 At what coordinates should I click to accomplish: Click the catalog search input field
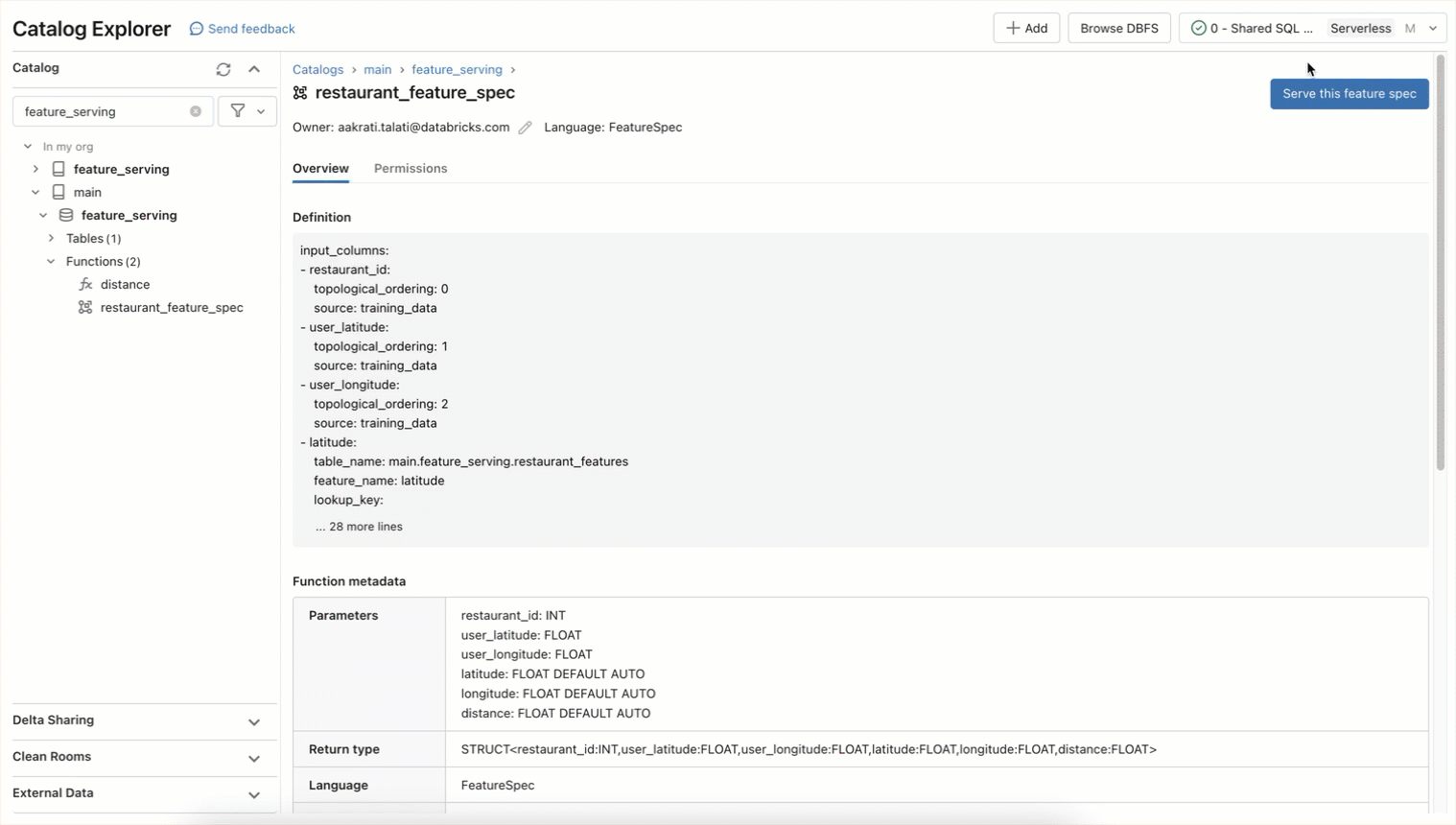coord(101,111)
